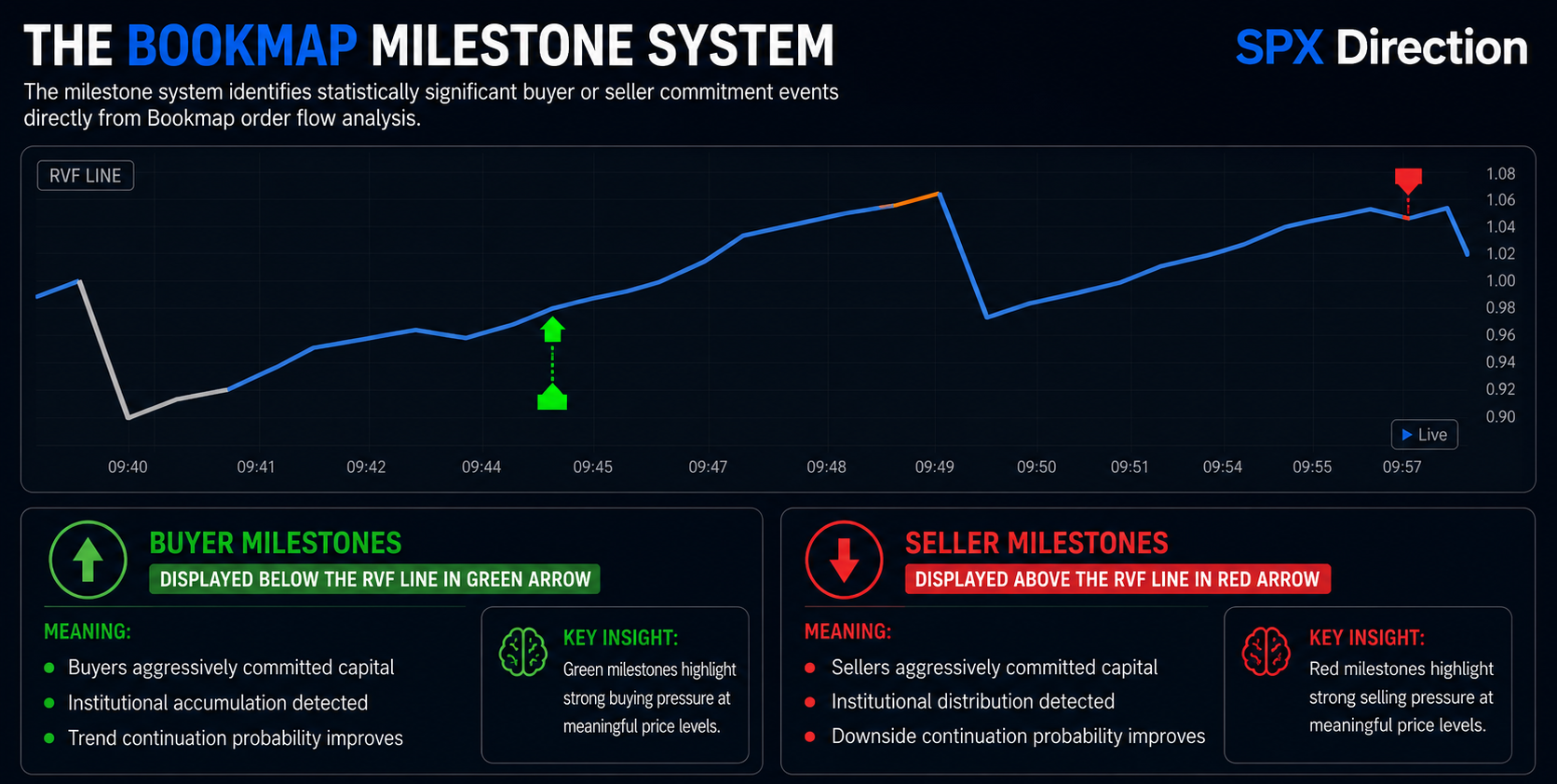The height and width of the screenshot is (784, 1557).
Task: Click the 'Institutional accumulation detected' bullet
Action: (x=218, y=703)
